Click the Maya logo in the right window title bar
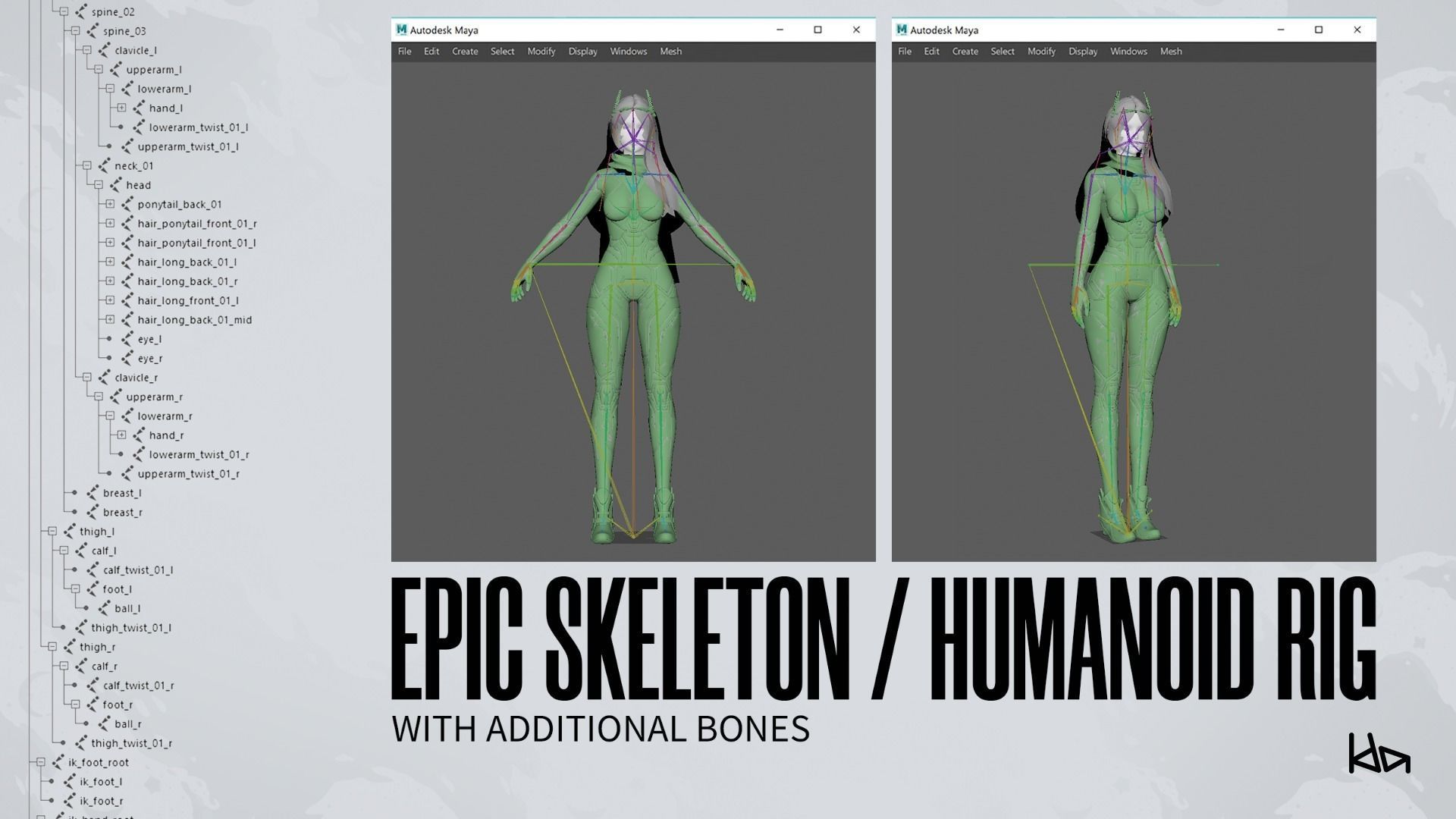Viewport: 1456px width, 819px height. [902, 30]
